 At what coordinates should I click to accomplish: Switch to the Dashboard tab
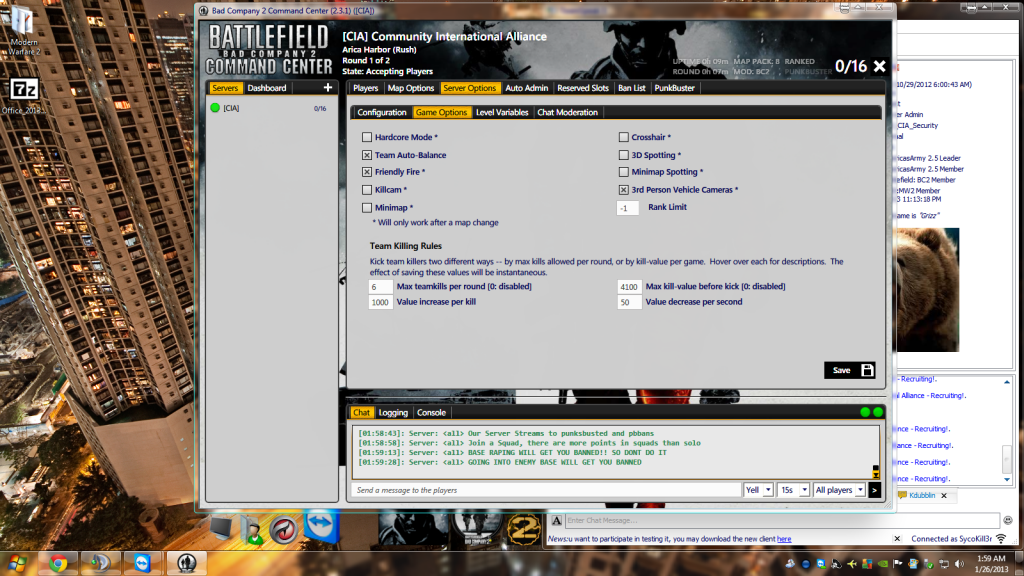pos(266,88)
